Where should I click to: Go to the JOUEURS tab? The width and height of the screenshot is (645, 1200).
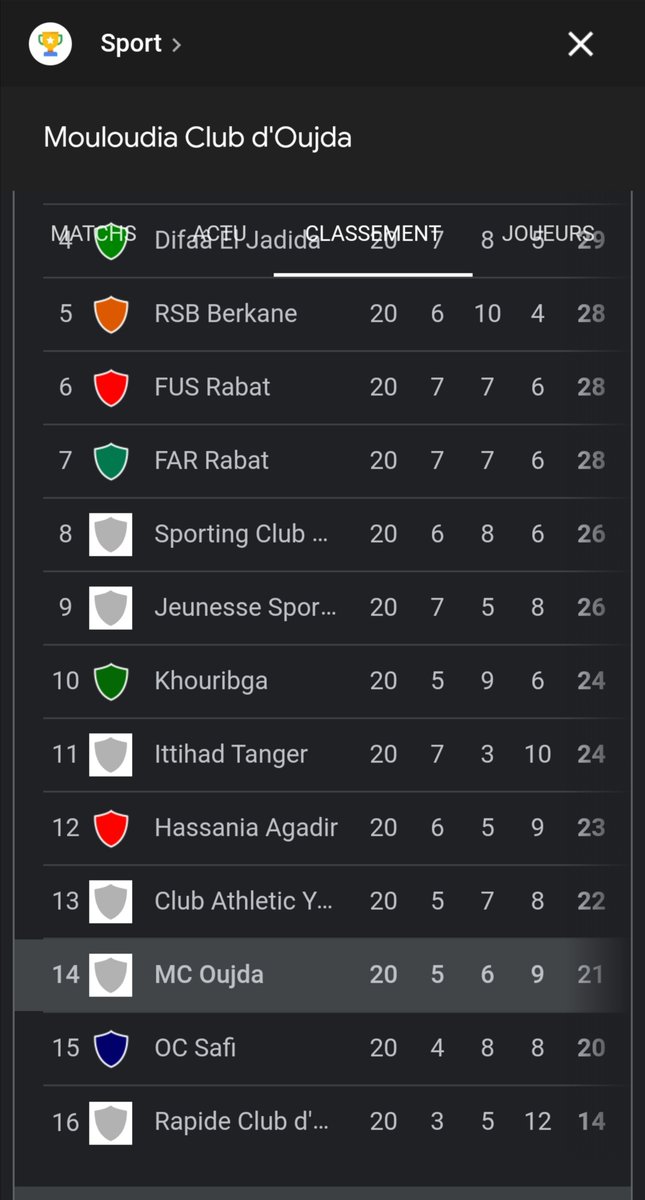548,233
